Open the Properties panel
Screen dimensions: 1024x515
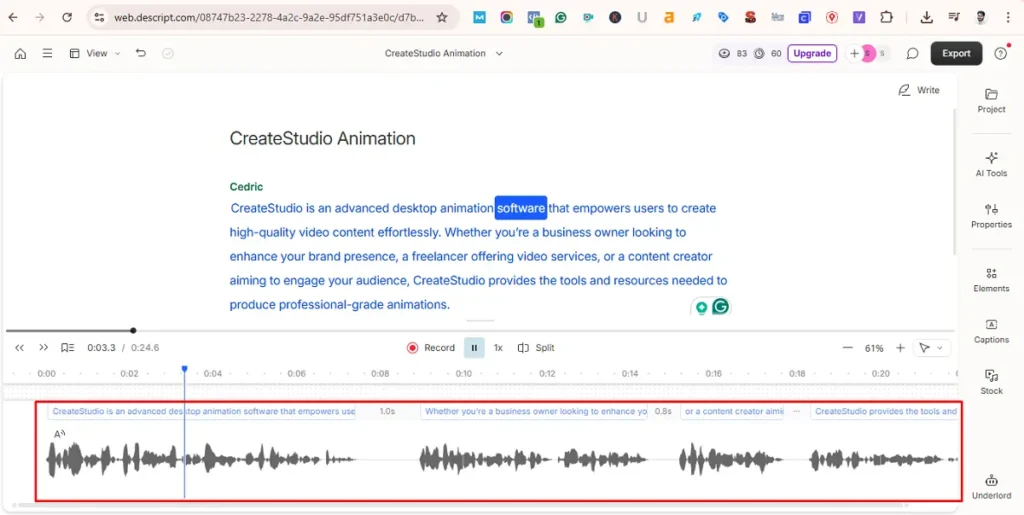click(x=991, y=216)
